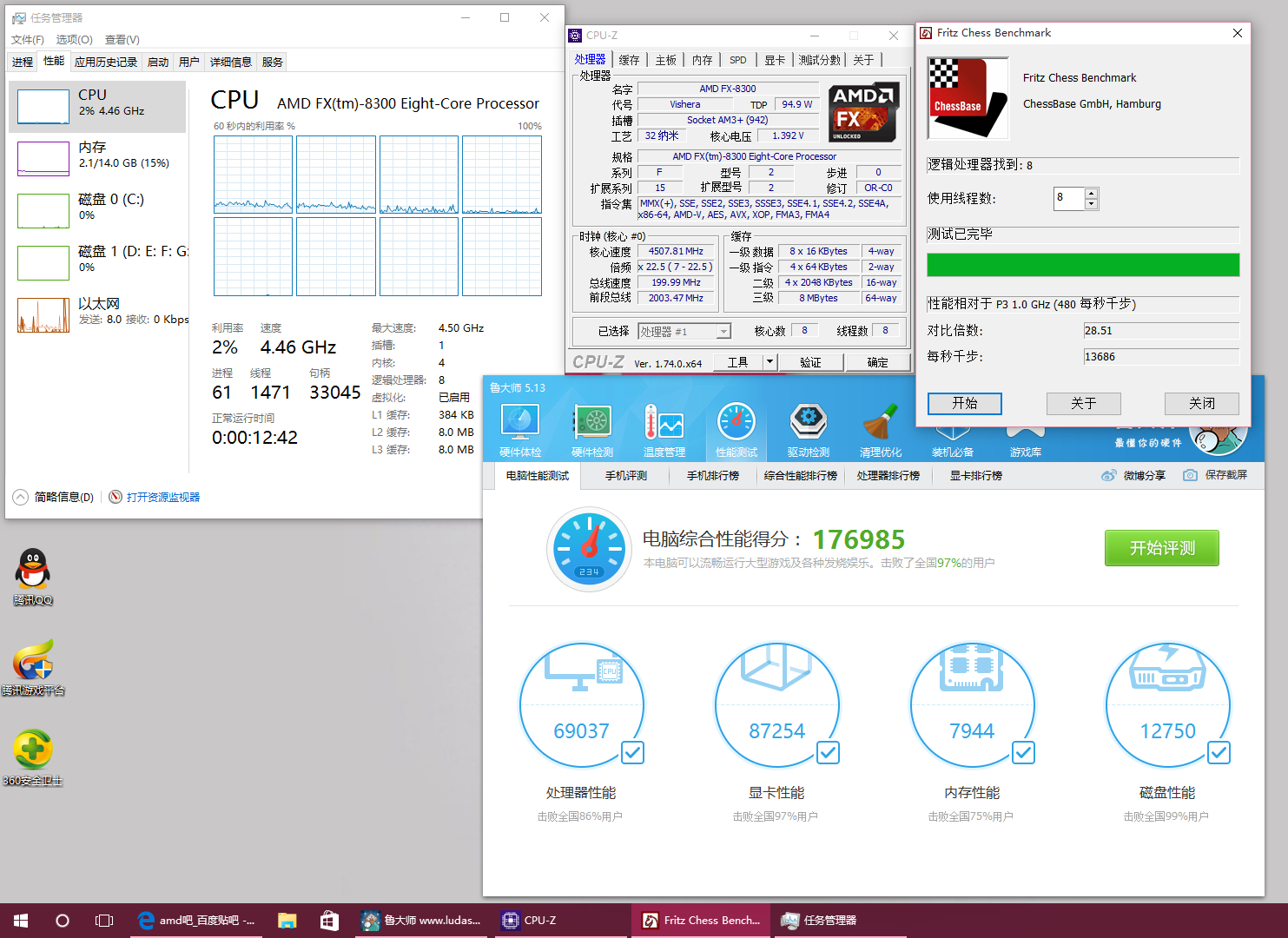The height and width of the screenshot is (938, 1288).
Task: Click the 验证 button in CPU-Z
Action: click(810, 362)
